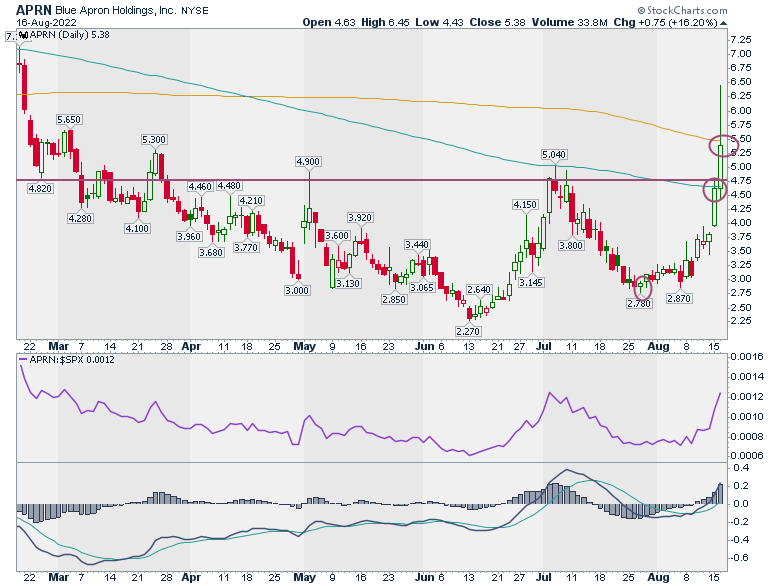The height and width of the screenshot is (586, 780).
Task: Click the 2.640 price label
Action: [479, 290]
